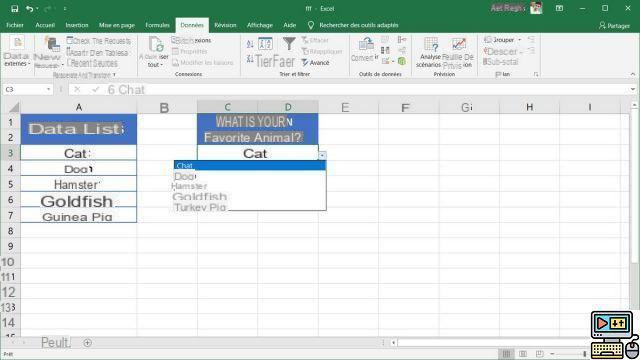
Task: Switch to Page Layout view
Action: point(523,354)
